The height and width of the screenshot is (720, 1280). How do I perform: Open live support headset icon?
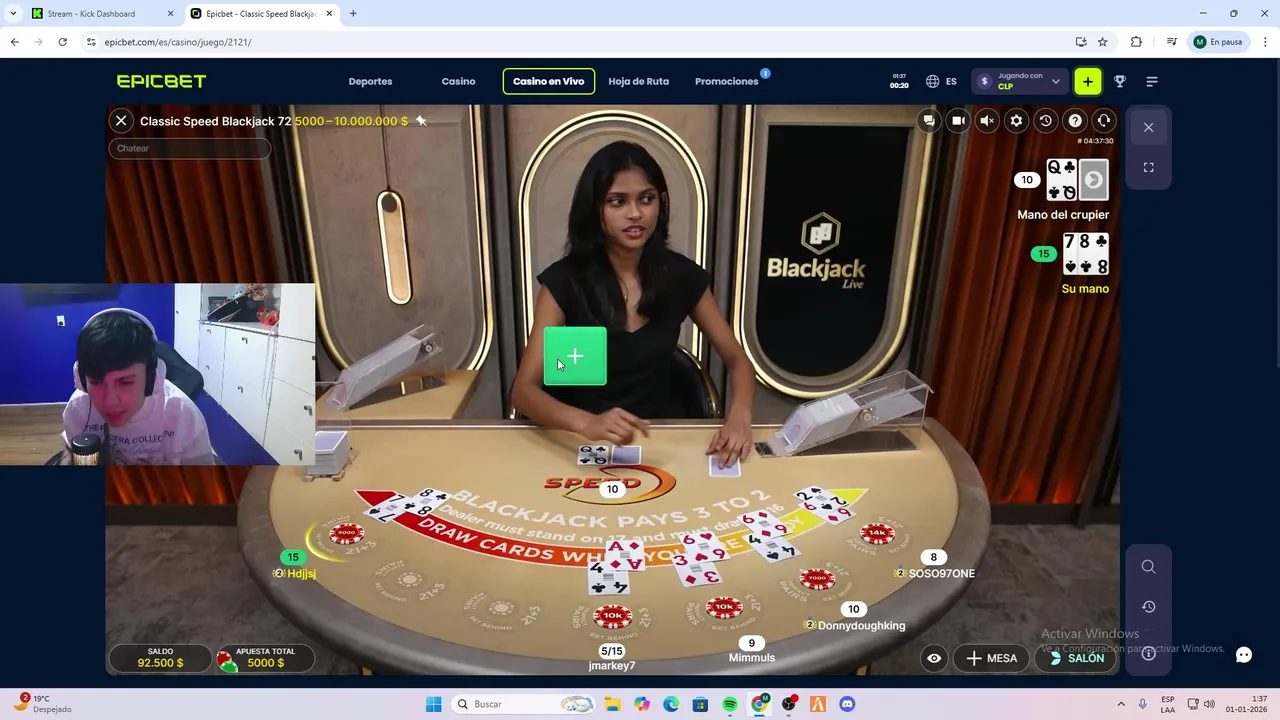1104,121
